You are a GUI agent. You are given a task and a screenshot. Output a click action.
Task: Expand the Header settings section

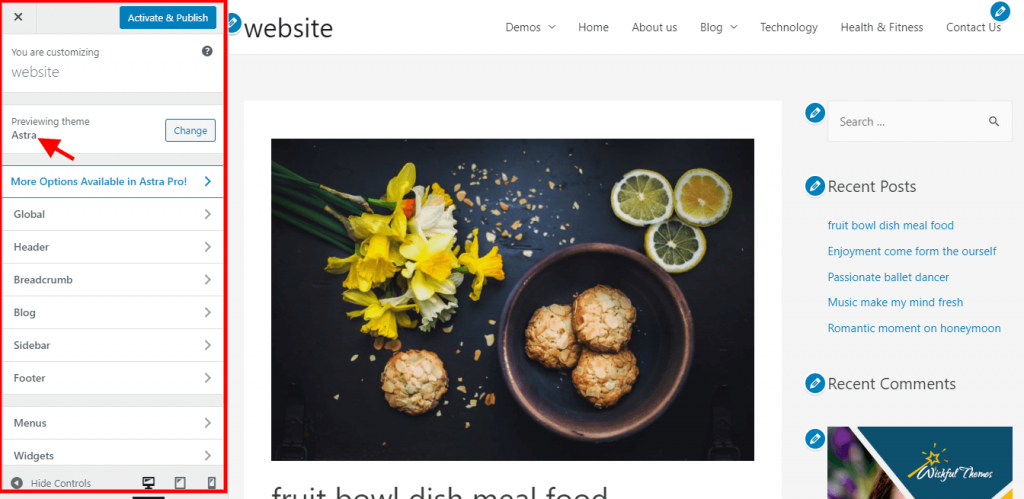pos(113,247)
